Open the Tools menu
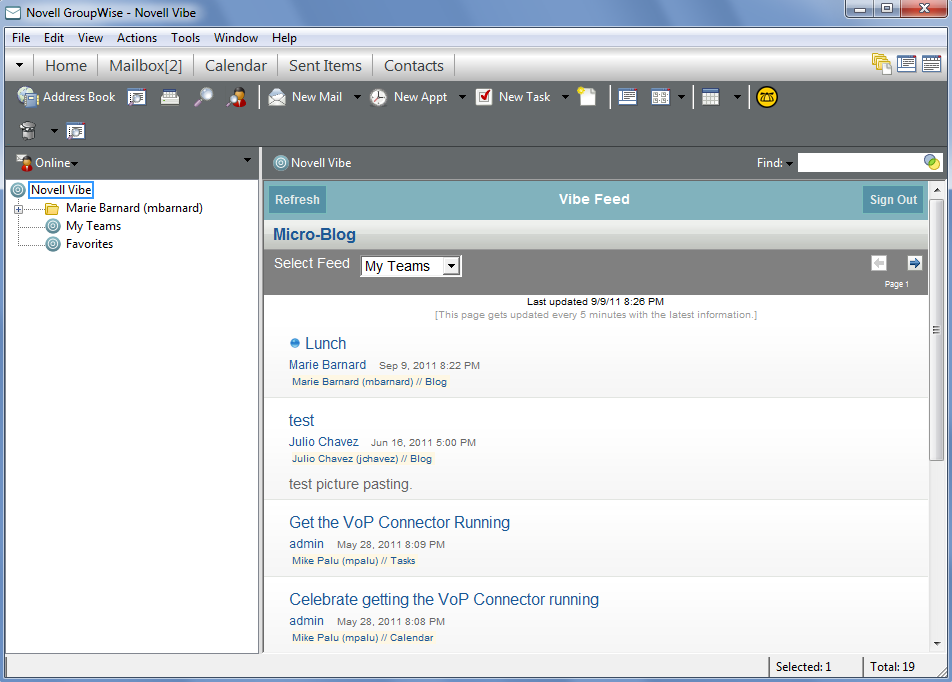This screenshot has height=682, width=952. pos(185,38)
